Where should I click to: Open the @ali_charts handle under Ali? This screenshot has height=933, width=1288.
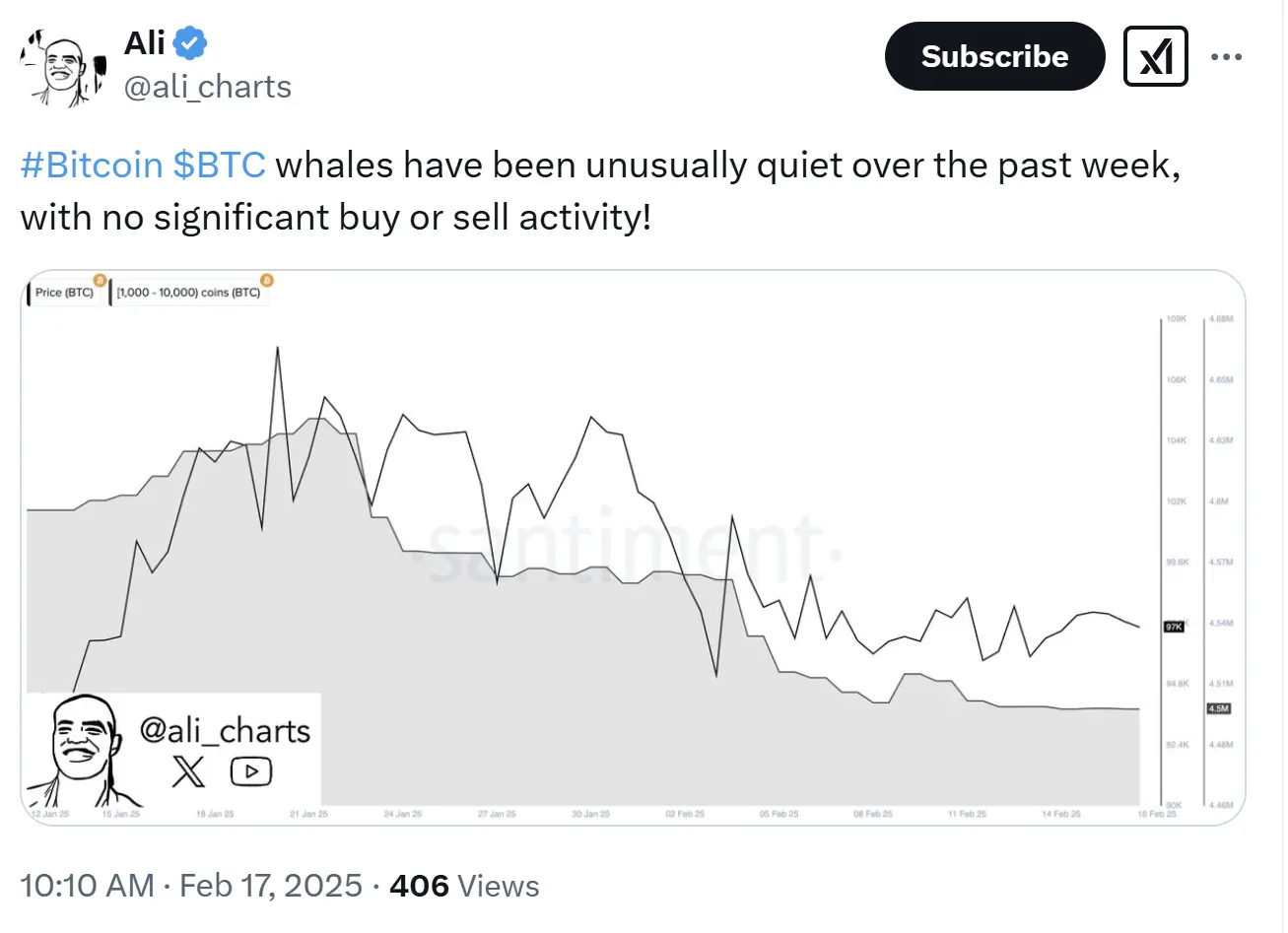[207, 87]
